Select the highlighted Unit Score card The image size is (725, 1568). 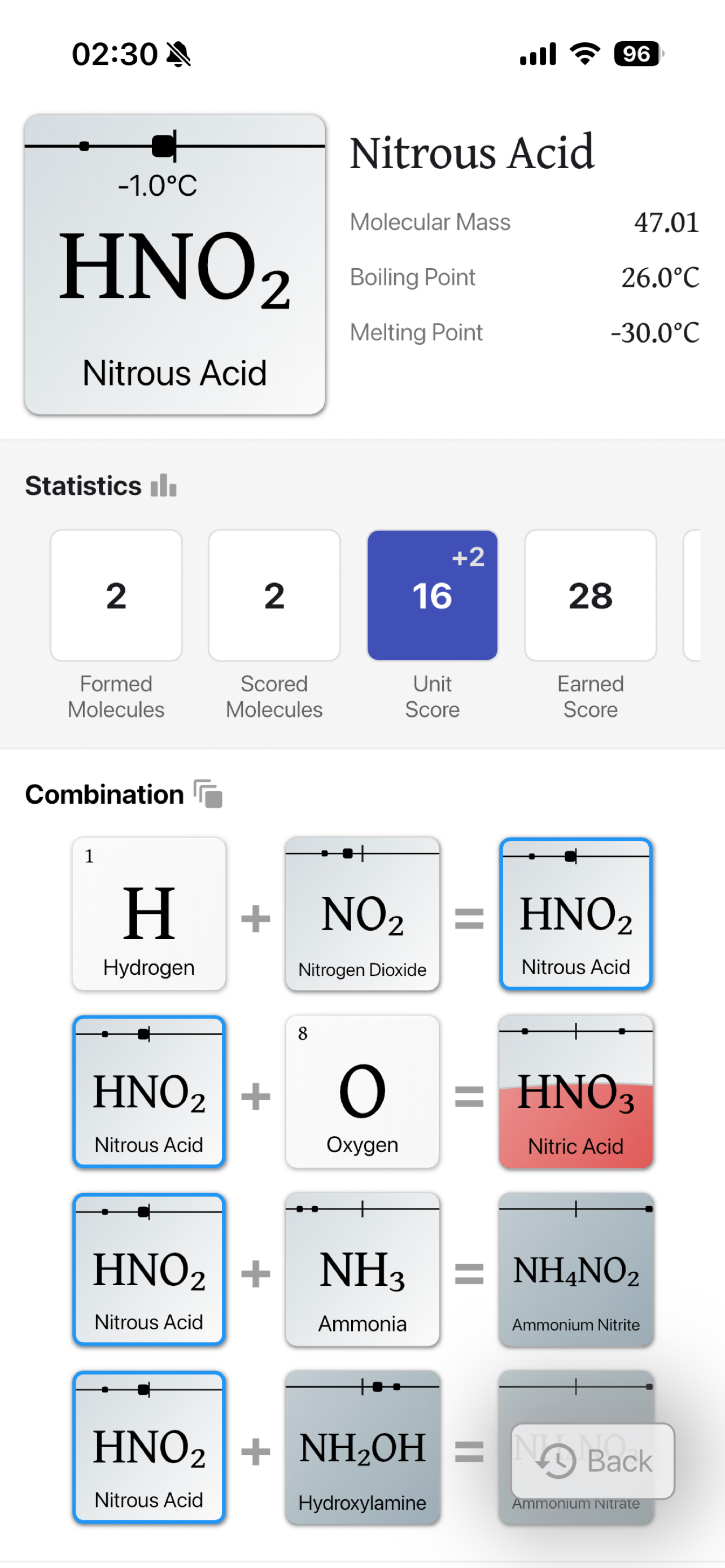coord(432,595)
